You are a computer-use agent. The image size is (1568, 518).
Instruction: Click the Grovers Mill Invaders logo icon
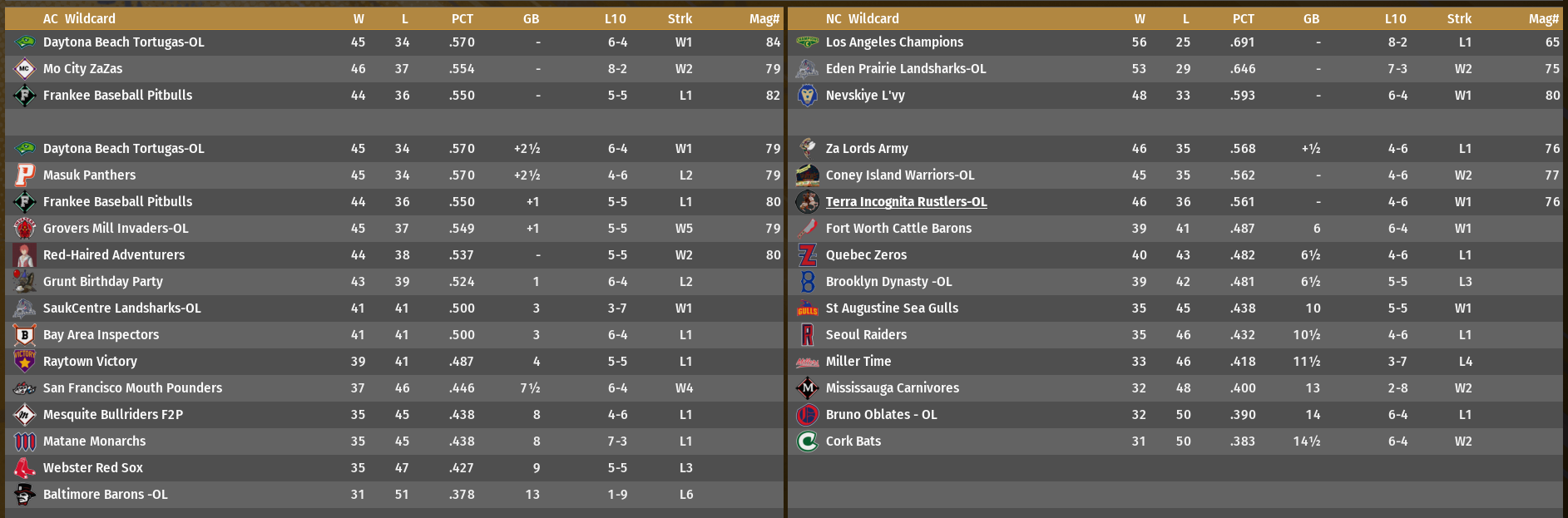25,229
